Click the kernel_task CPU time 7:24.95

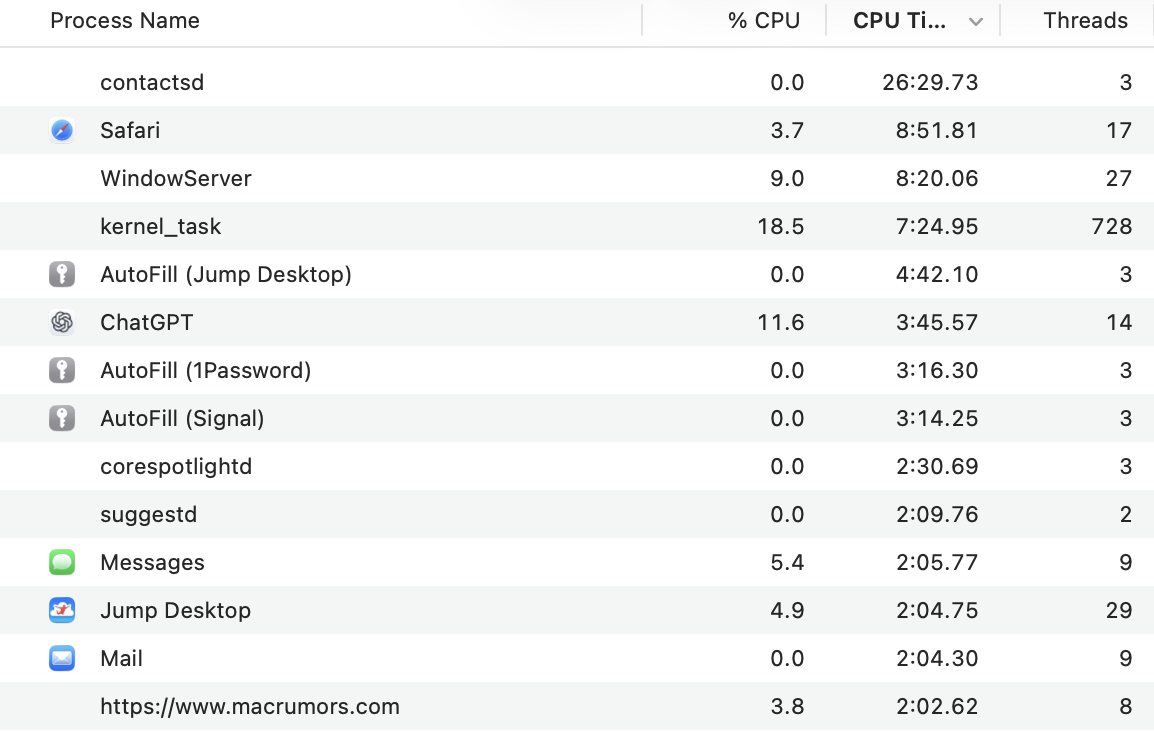[937, 226]
